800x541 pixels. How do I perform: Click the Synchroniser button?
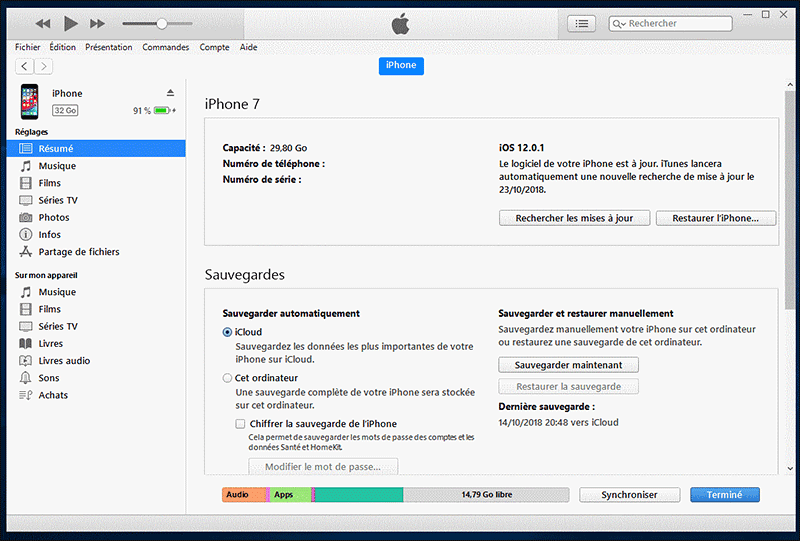[x=629, y=495]
